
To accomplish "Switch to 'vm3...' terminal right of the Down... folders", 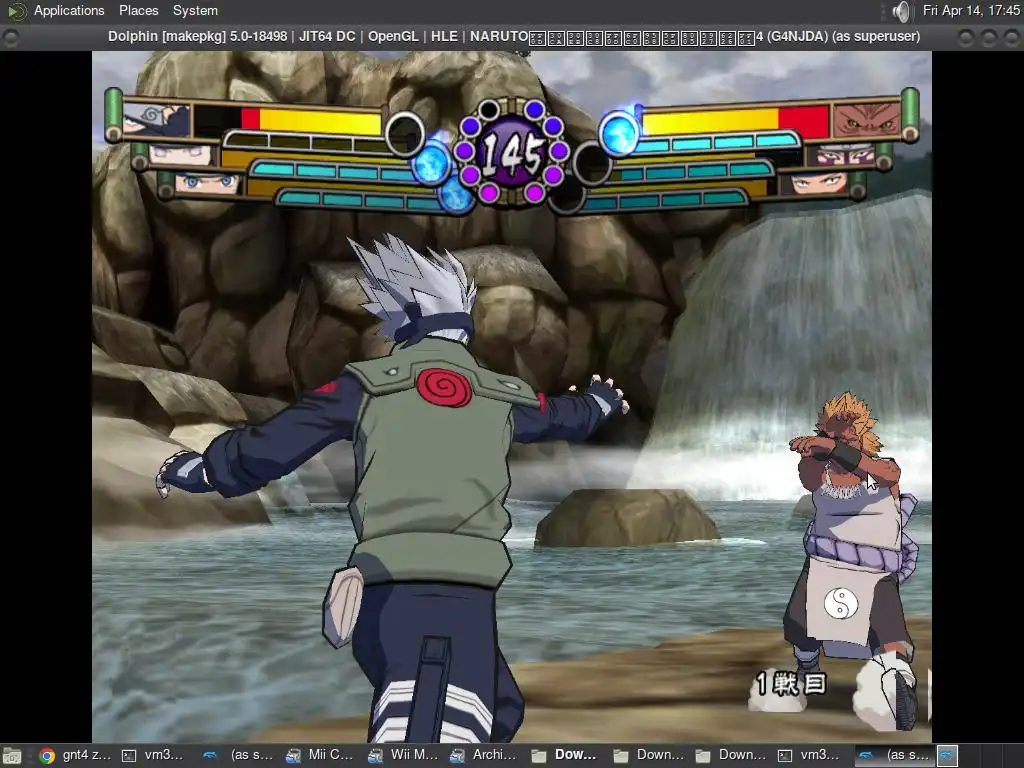I will tap(810, 755).
